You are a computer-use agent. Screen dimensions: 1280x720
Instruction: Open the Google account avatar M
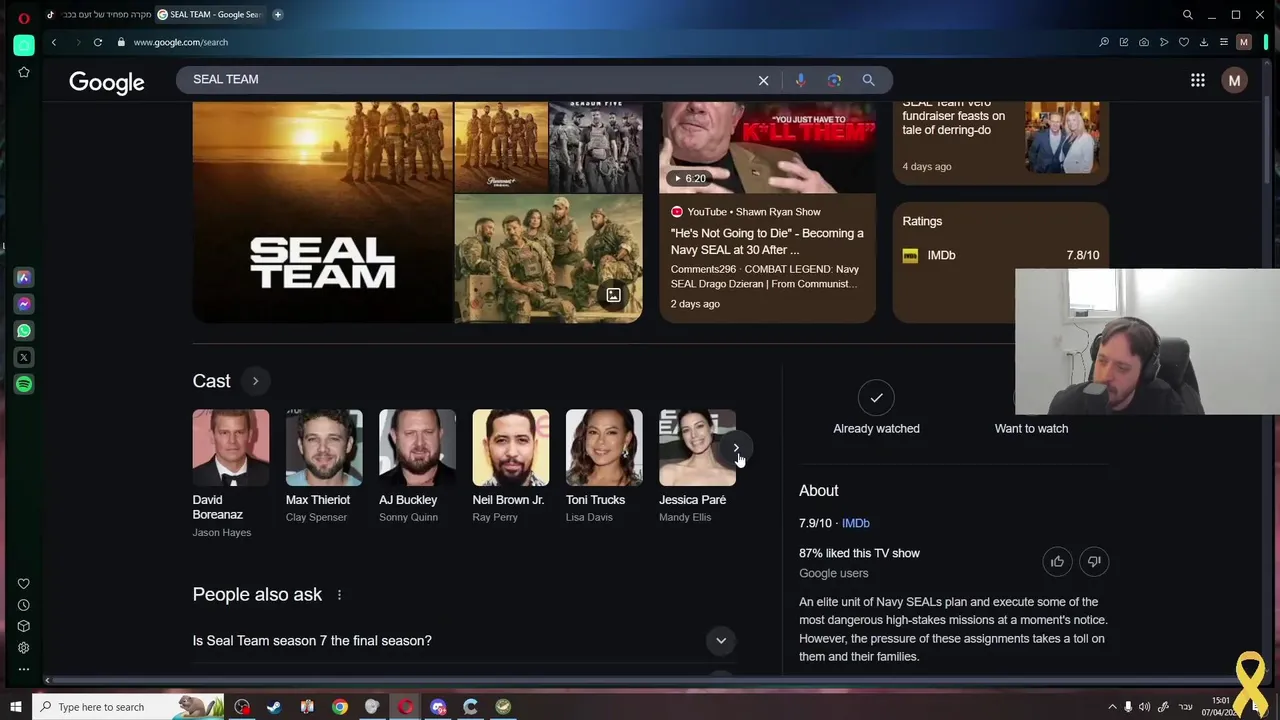[x=1234, y=80]
